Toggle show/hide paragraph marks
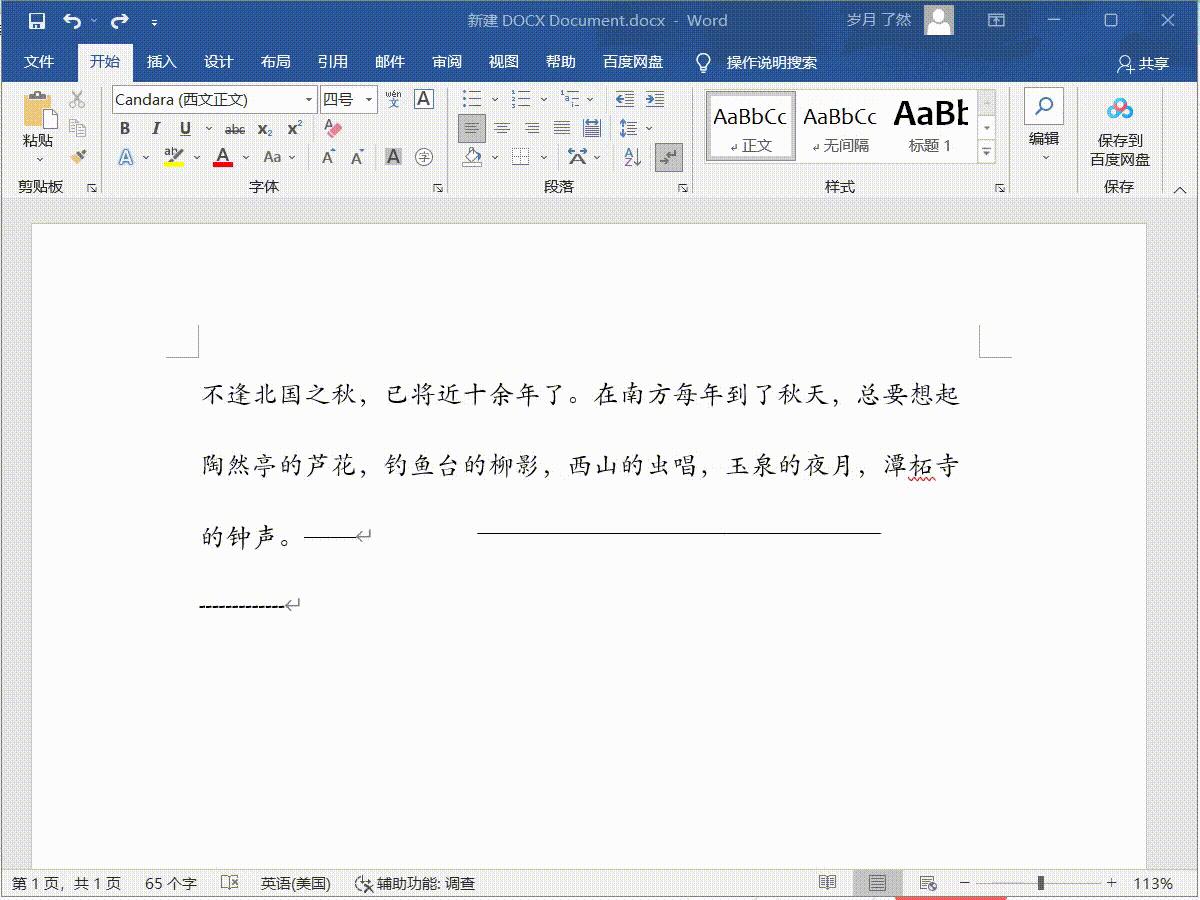Image resolution: width=1200 pixels, height=900 pixels. click(x=668, y=157)
